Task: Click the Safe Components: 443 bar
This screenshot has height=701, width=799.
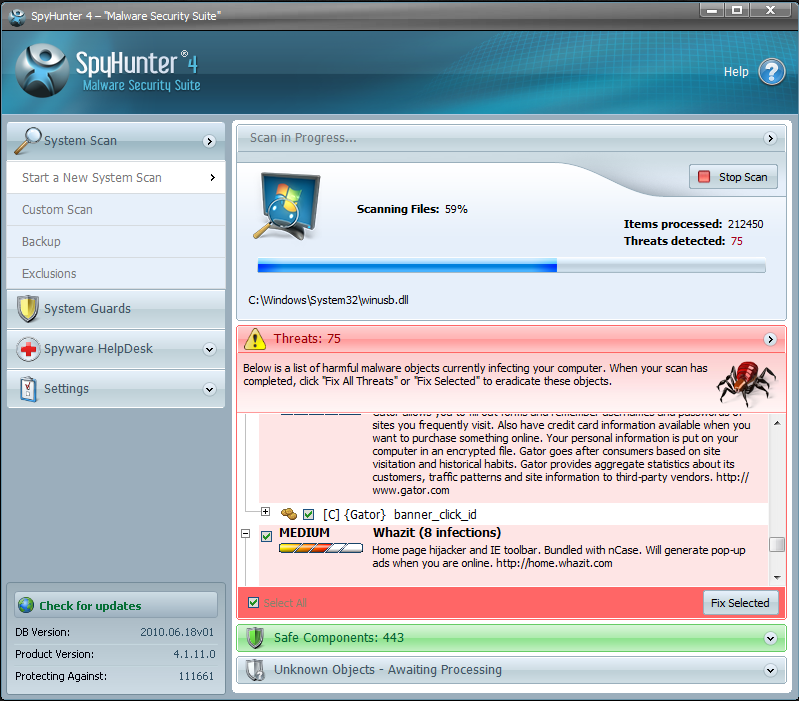Action: [x=512, y=638]
